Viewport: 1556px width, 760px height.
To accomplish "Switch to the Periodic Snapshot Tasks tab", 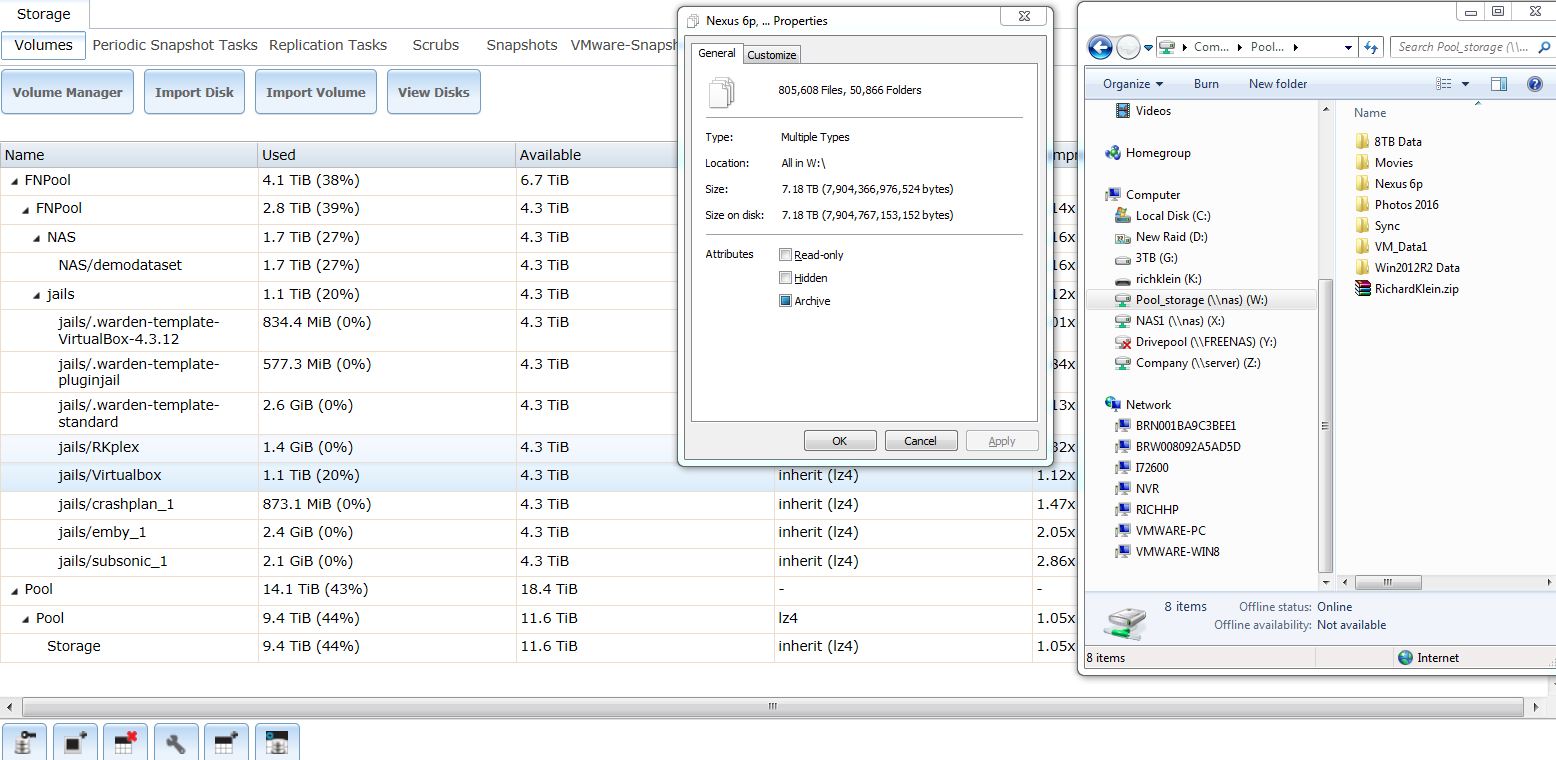I will pyautogui.click(x=175, y=45).
